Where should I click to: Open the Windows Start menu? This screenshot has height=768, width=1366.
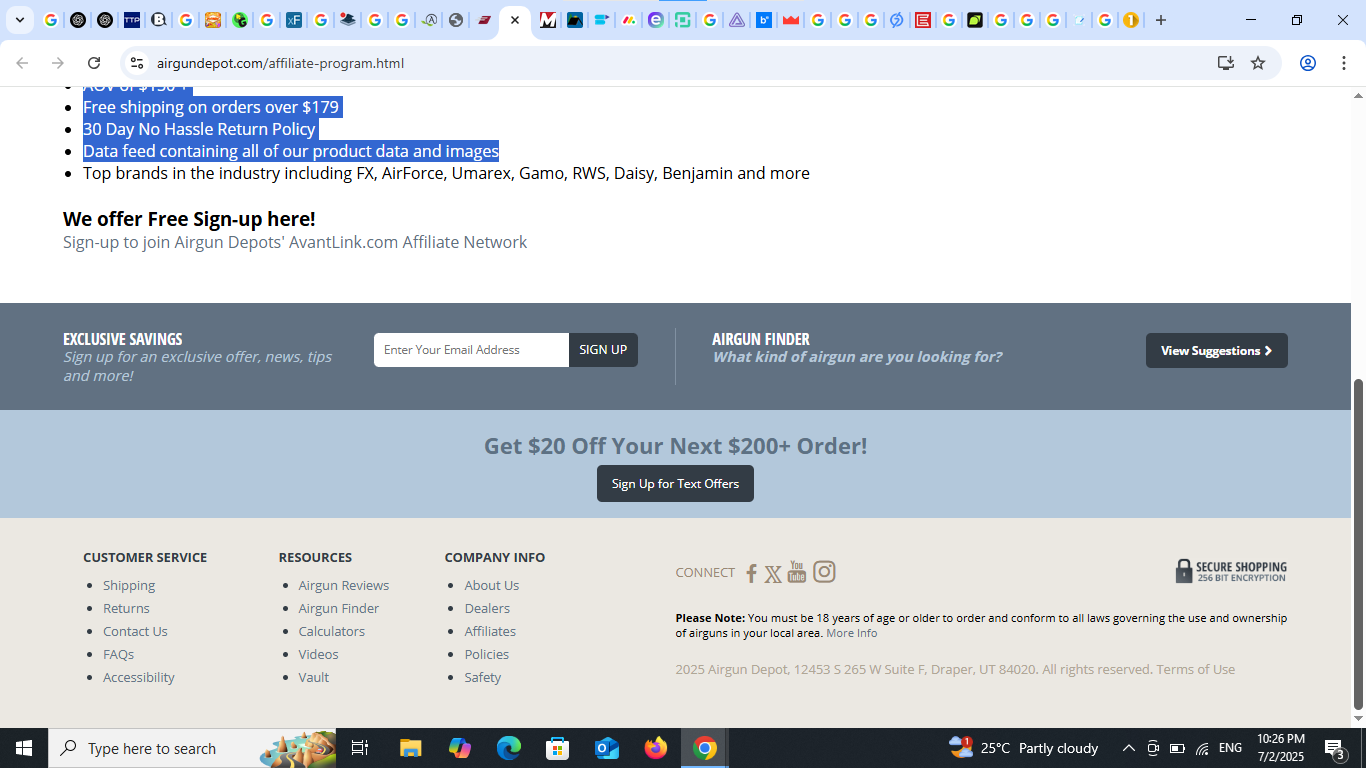[24, 748]
